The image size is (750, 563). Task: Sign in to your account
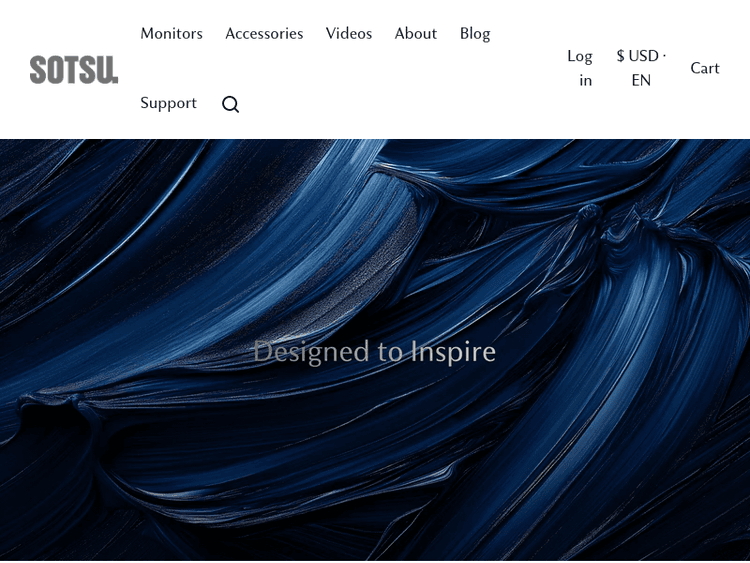[x=580, y=68]
